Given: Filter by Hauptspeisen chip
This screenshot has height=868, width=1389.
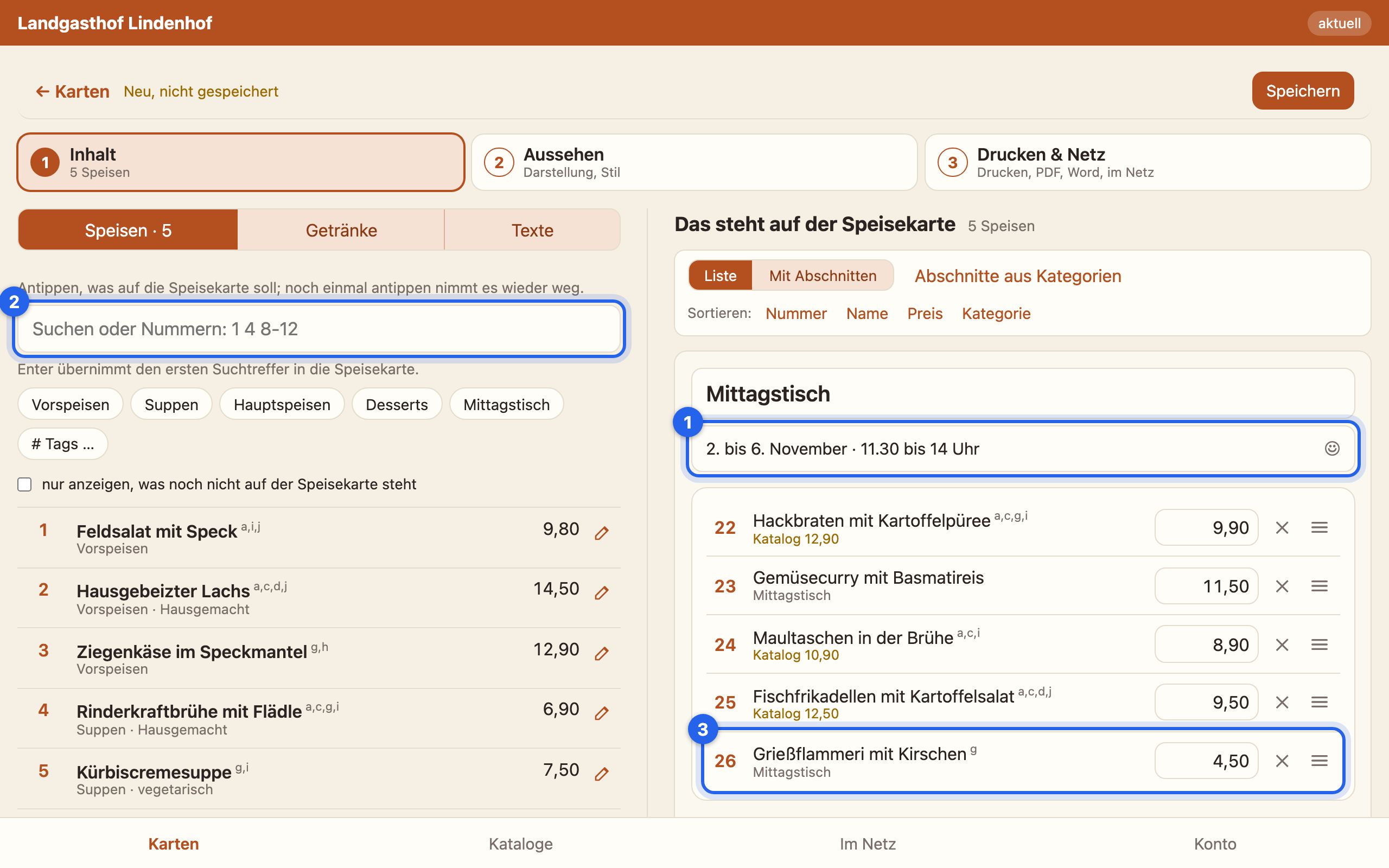Looking at the screenshot, I should 282,404.
